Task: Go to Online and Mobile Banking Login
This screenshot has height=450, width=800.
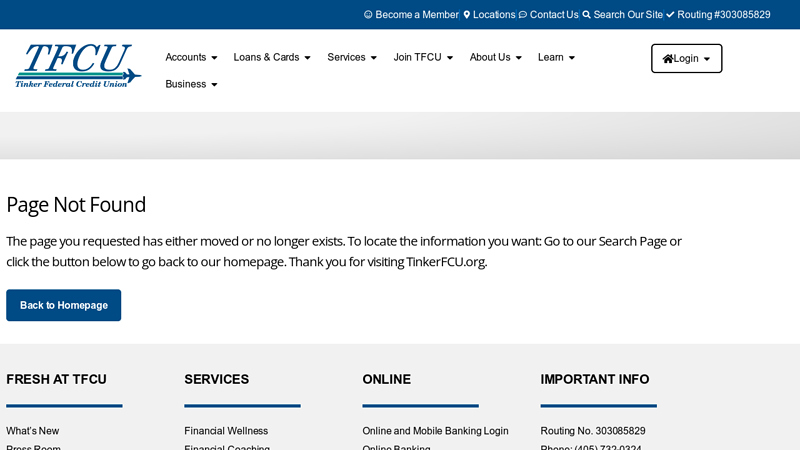Action: pyautogui.click(x=435, y=431)
